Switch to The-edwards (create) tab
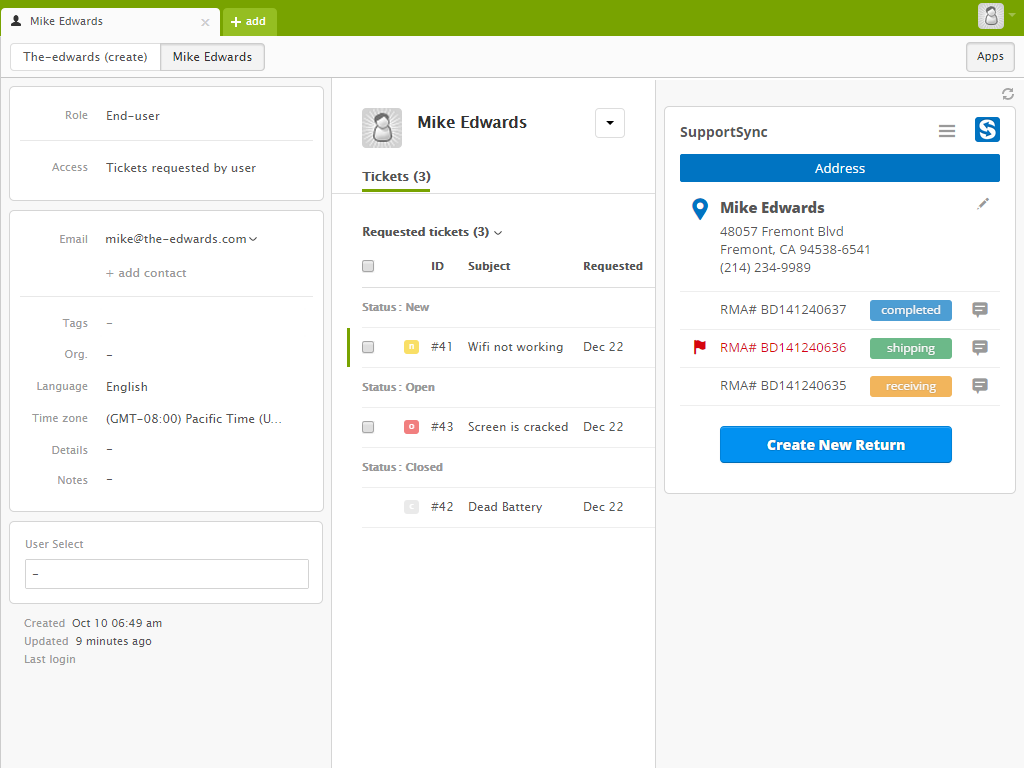This screenshot has width=1024, height=768. [x=85, y=57]
